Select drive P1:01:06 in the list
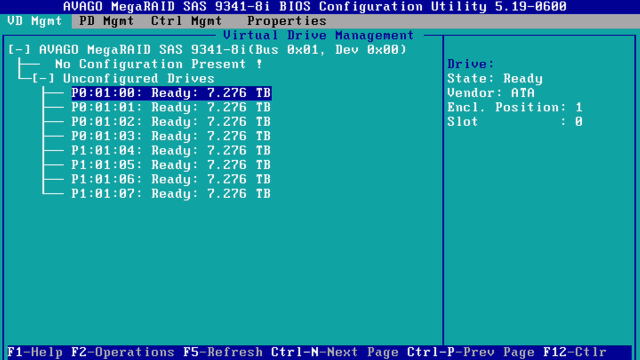This screenshot has height=360, width=640. (x=171, y=179)
